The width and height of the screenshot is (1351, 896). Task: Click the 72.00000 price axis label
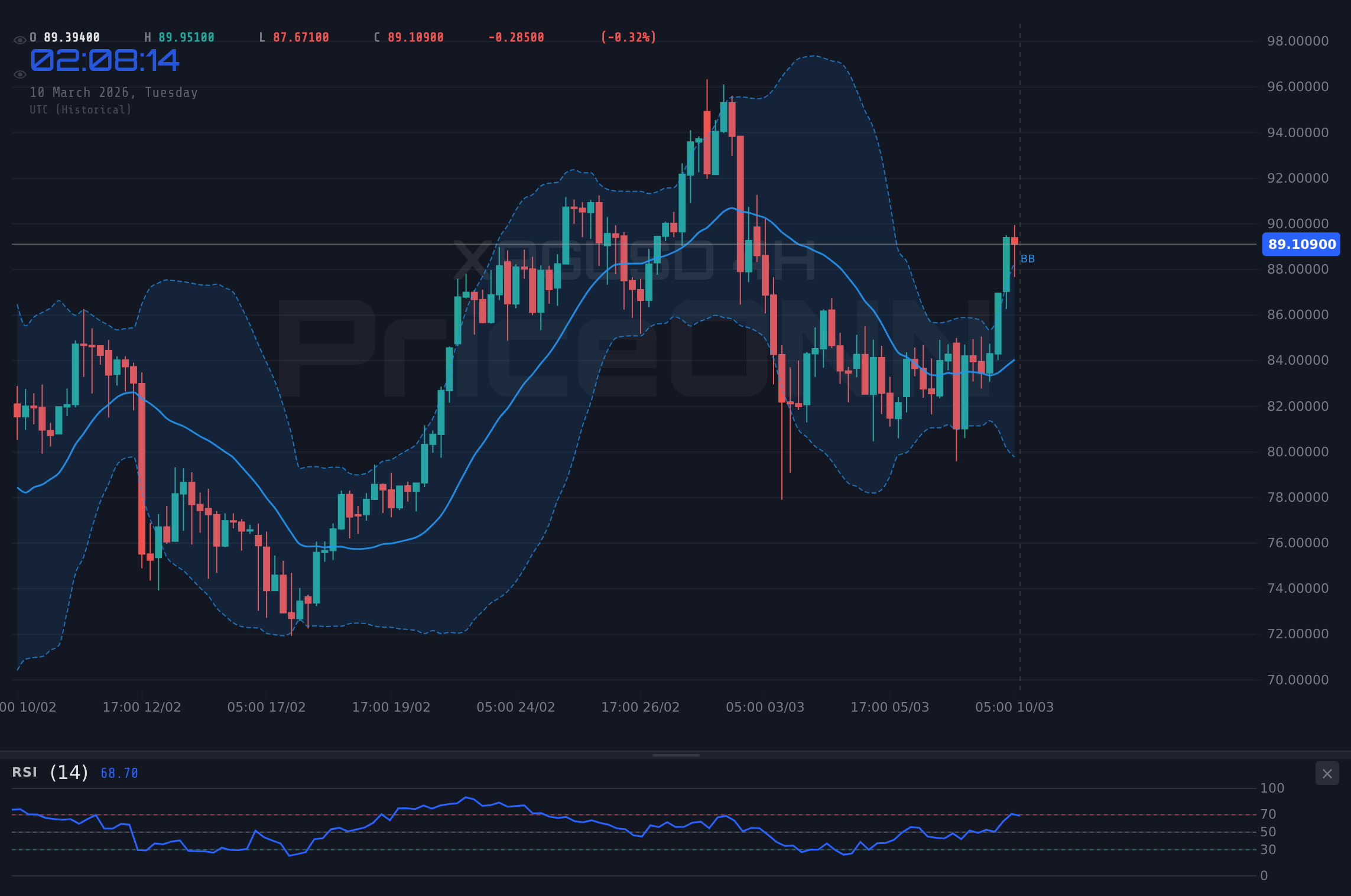coord(1298,634)
